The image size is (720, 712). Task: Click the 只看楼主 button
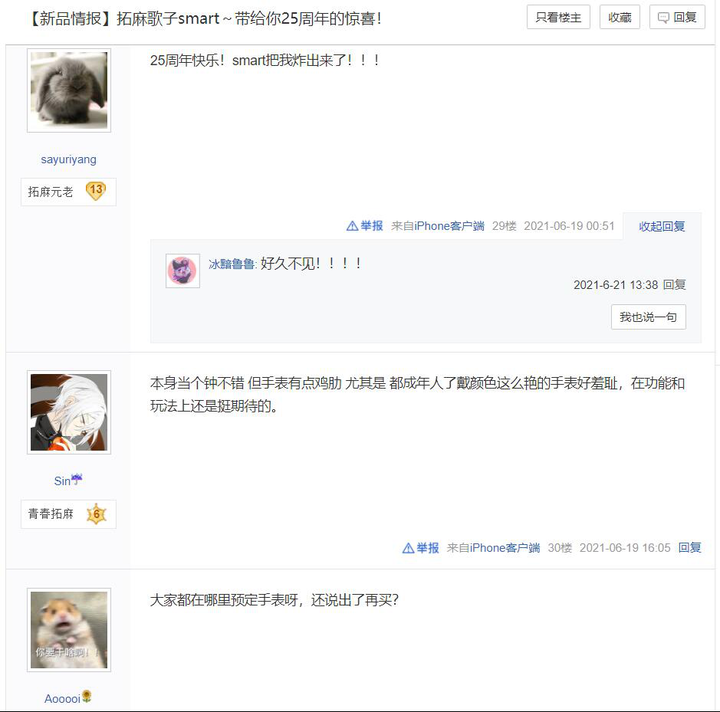pyautogui.click(x=558, y=17)
